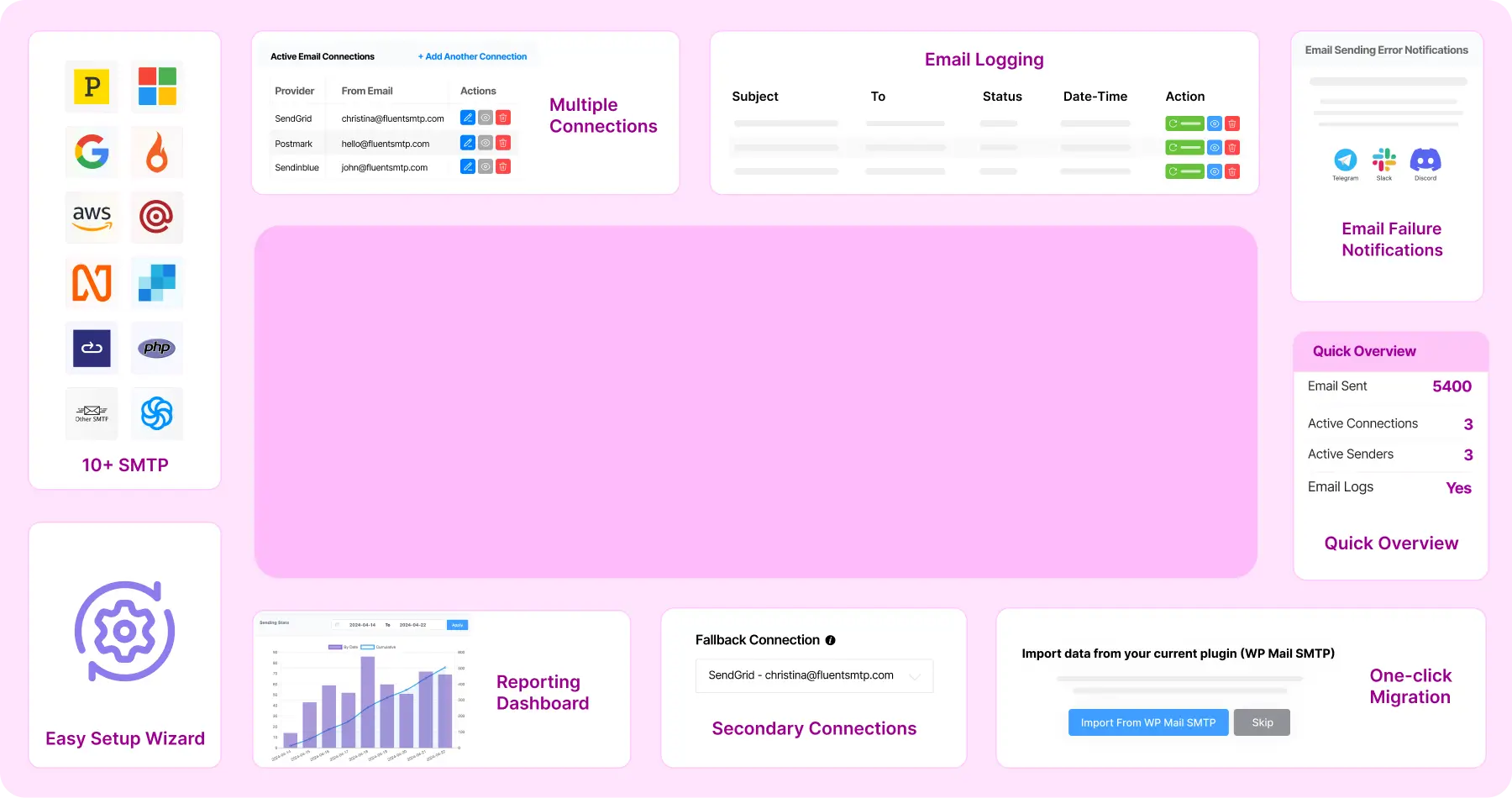View the Sendinblue connection details eye icon
The image size is (1512, 798).
[486, 166]
